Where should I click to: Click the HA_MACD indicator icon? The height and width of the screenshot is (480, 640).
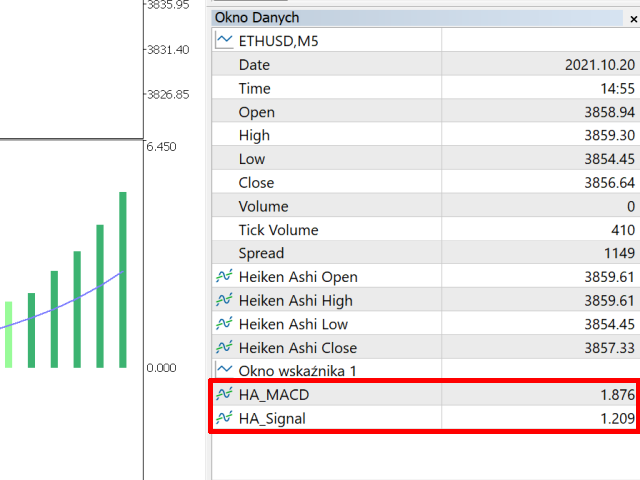point(224,395)
